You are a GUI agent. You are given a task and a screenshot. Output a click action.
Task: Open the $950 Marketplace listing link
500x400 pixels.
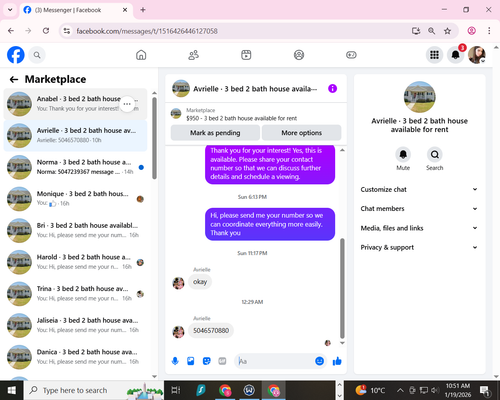(241, 118)
